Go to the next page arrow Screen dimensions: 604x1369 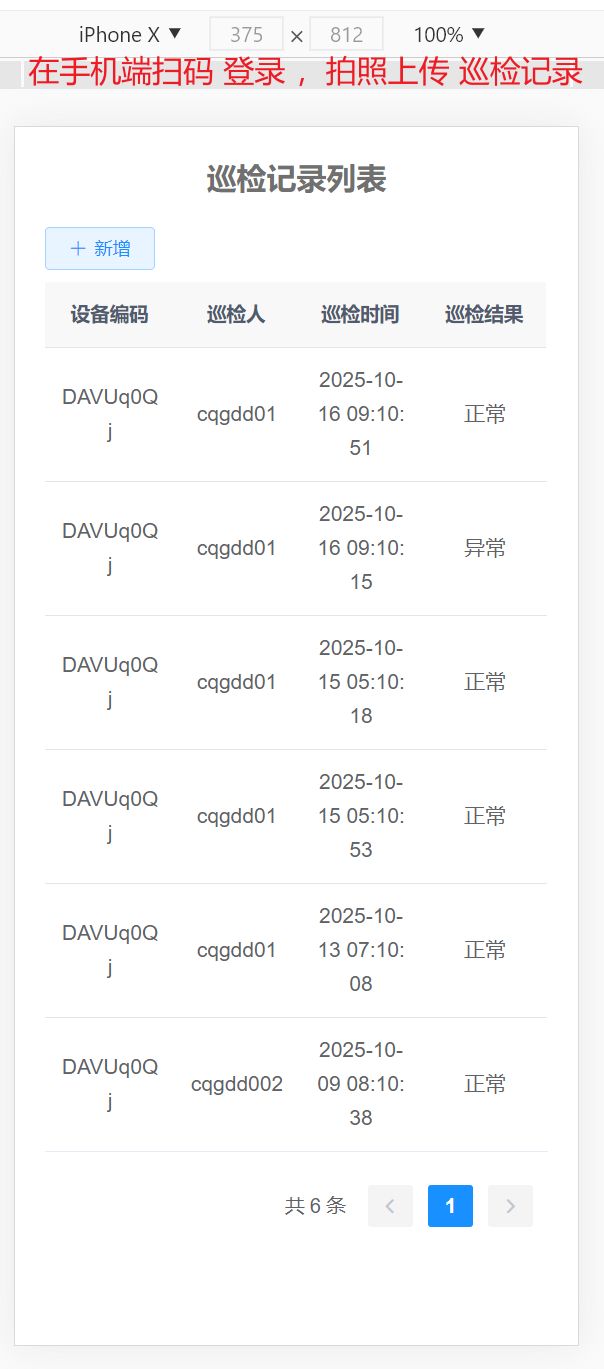(510, 1206)
